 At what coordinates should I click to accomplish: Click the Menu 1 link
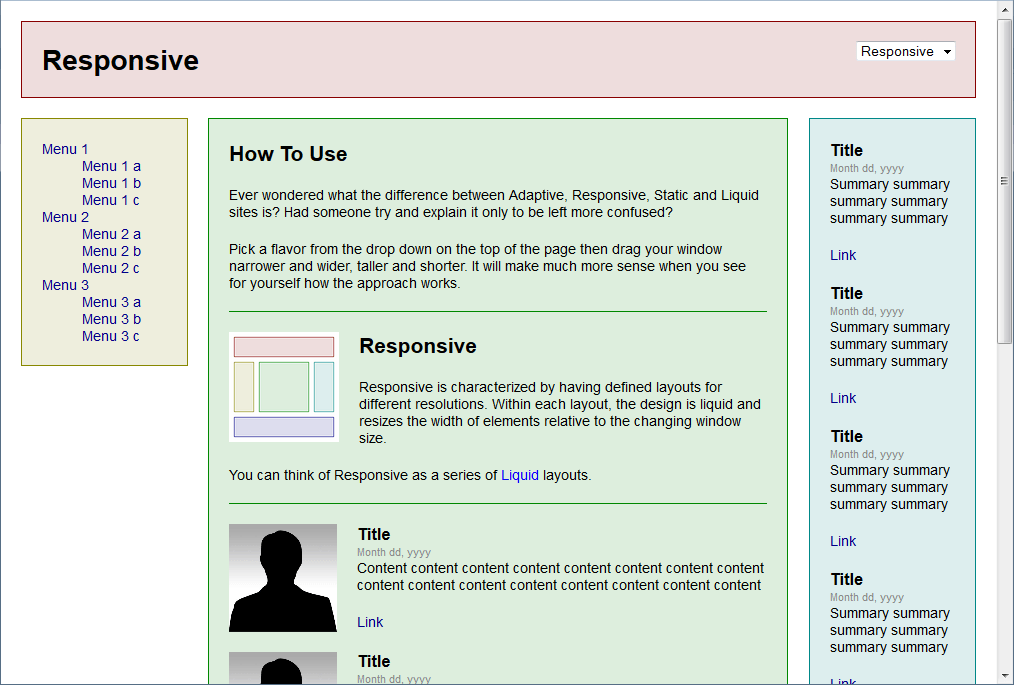tap(65, 149)
